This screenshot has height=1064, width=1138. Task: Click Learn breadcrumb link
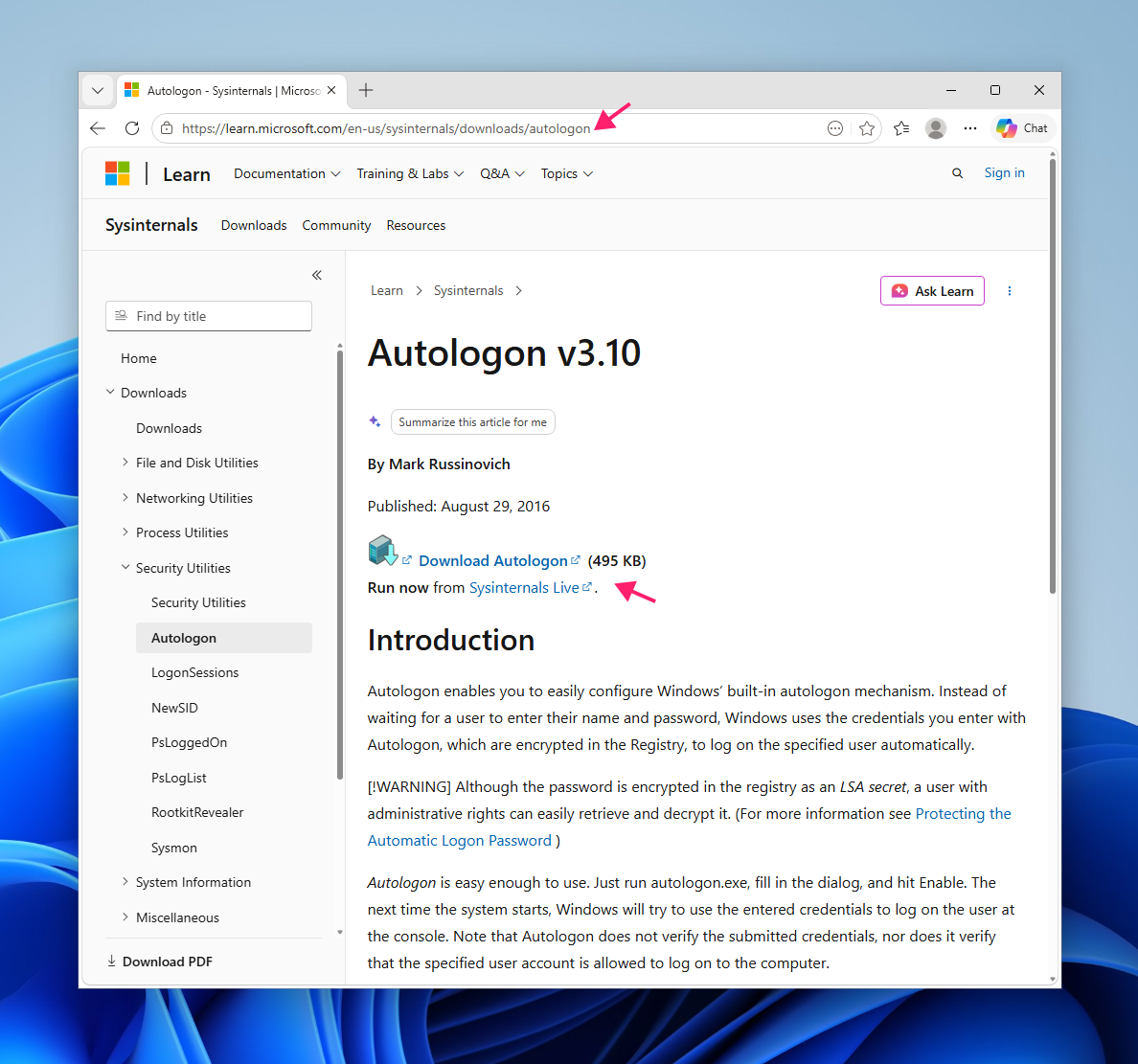[387, 290]
